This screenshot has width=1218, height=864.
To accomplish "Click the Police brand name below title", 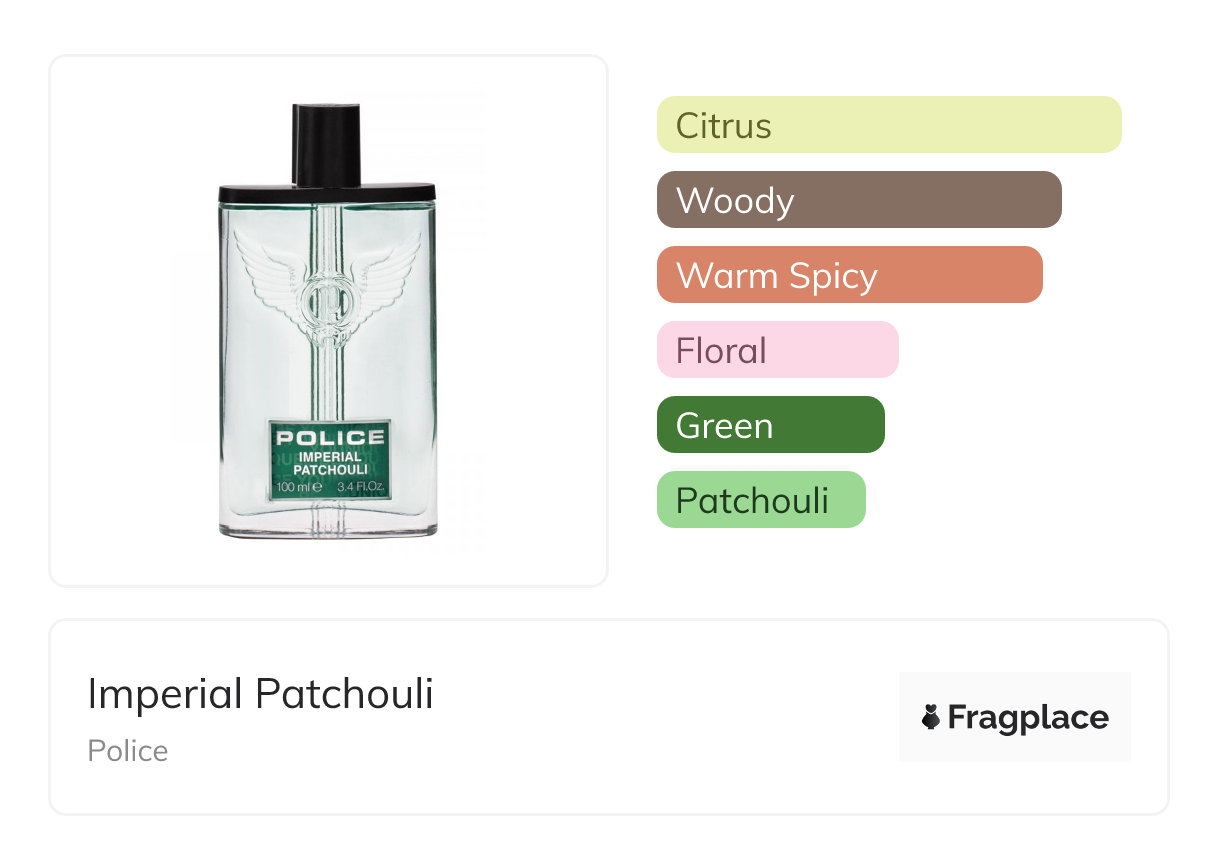I will (x=128, y=751).
